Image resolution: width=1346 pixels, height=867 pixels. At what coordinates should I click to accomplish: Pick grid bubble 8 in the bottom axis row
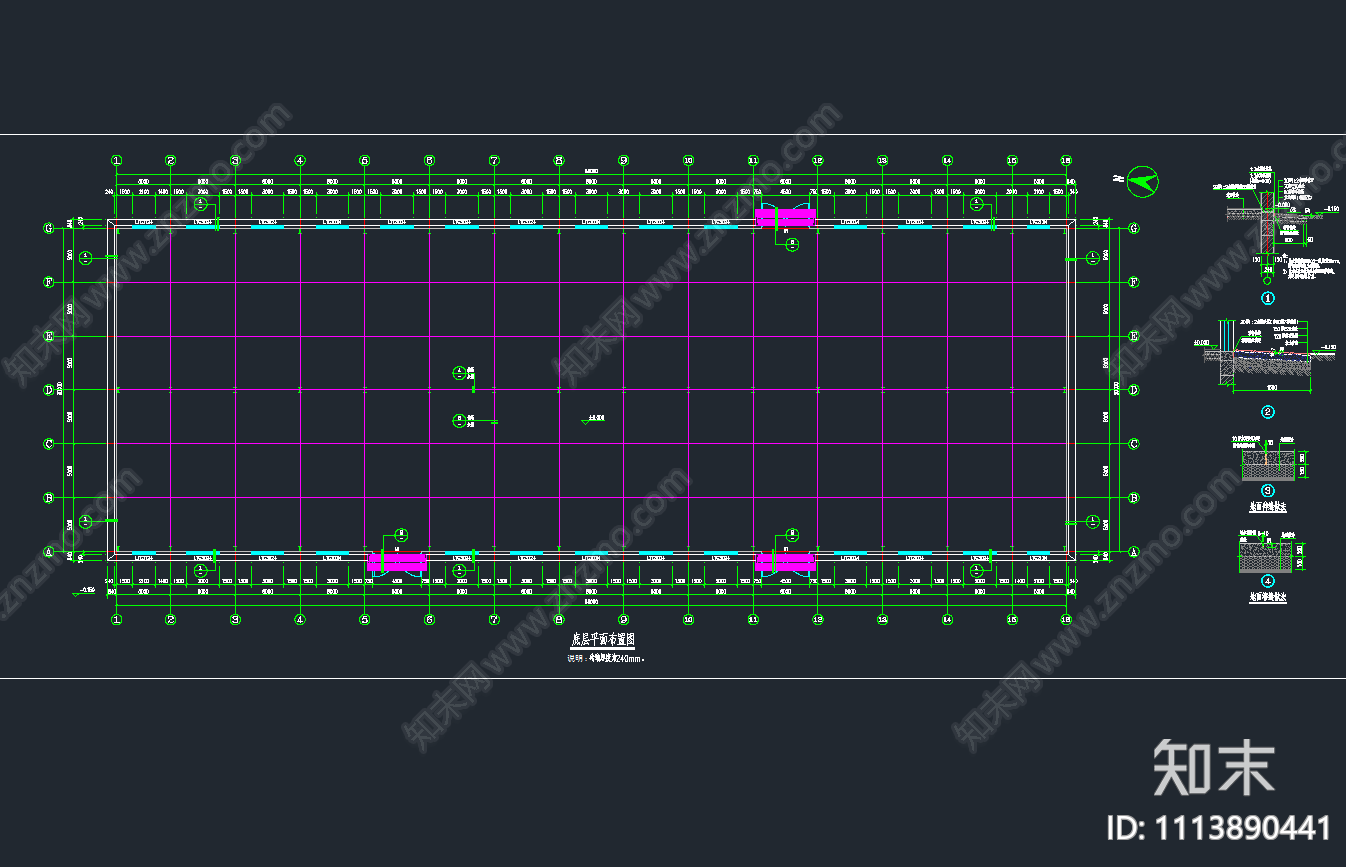point(559,620)
